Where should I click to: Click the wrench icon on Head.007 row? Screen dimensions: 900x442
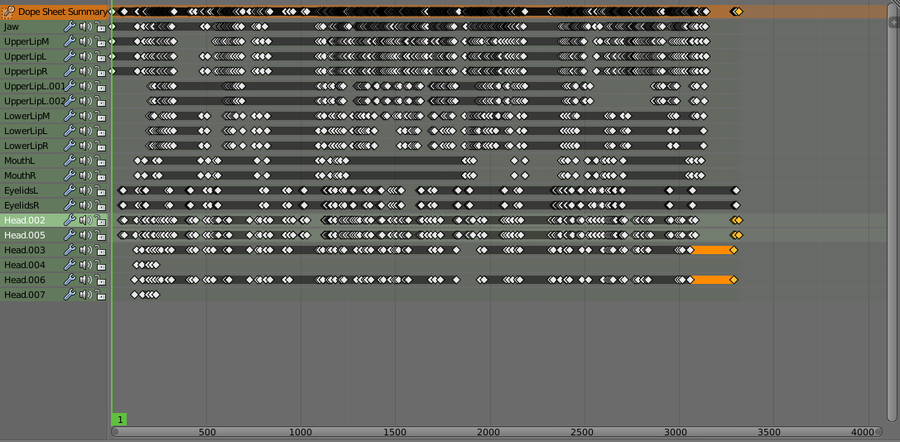(x=69, y=295)
